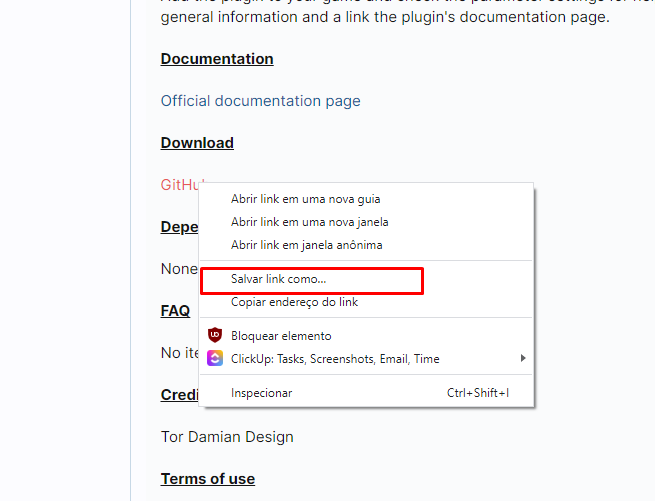
Task: Expand the ClickUp submenu arrow
Action: [x=523, y=358]
